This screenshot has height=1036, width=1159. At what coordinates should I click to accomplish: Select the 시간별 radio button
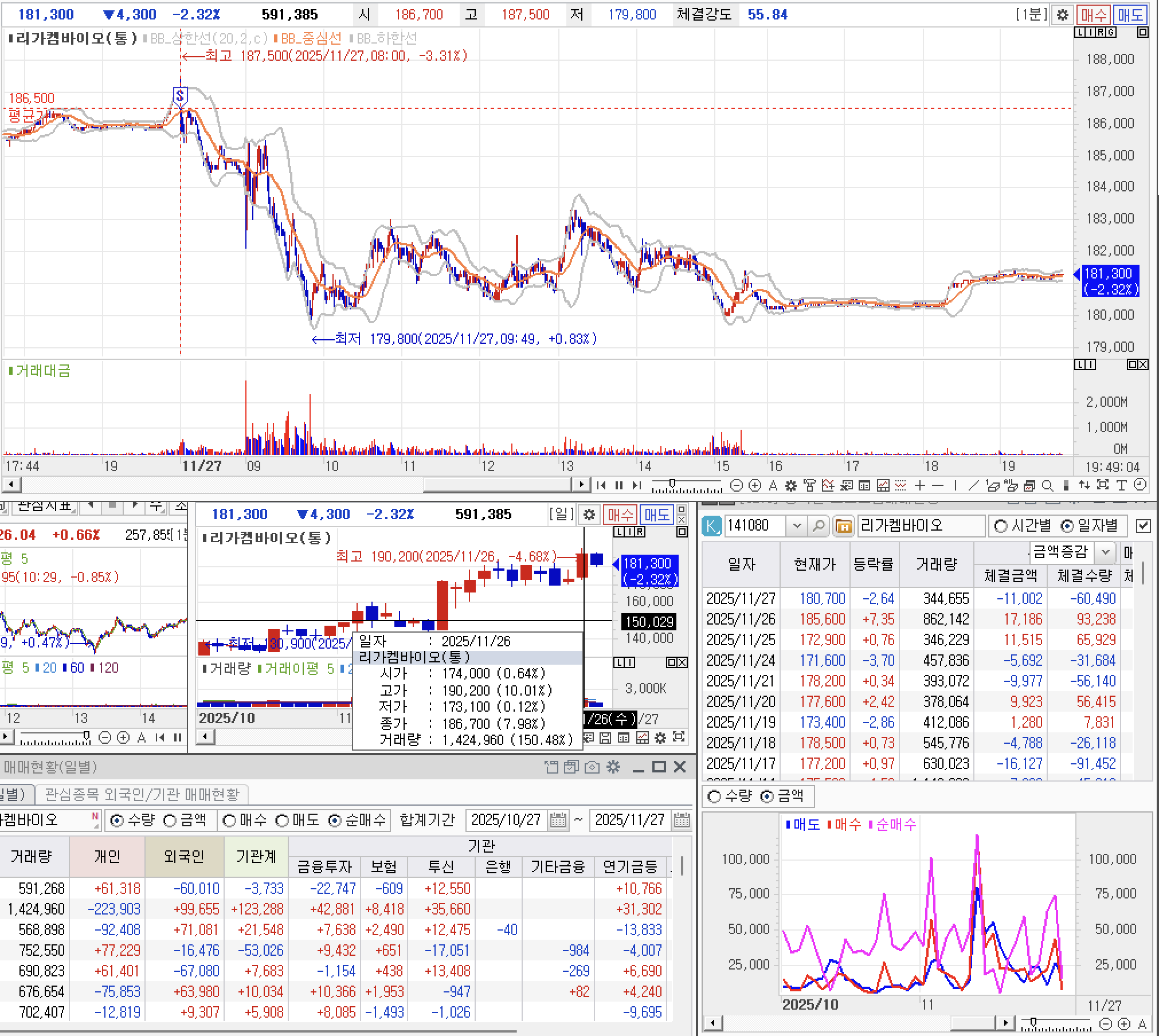1001,525
